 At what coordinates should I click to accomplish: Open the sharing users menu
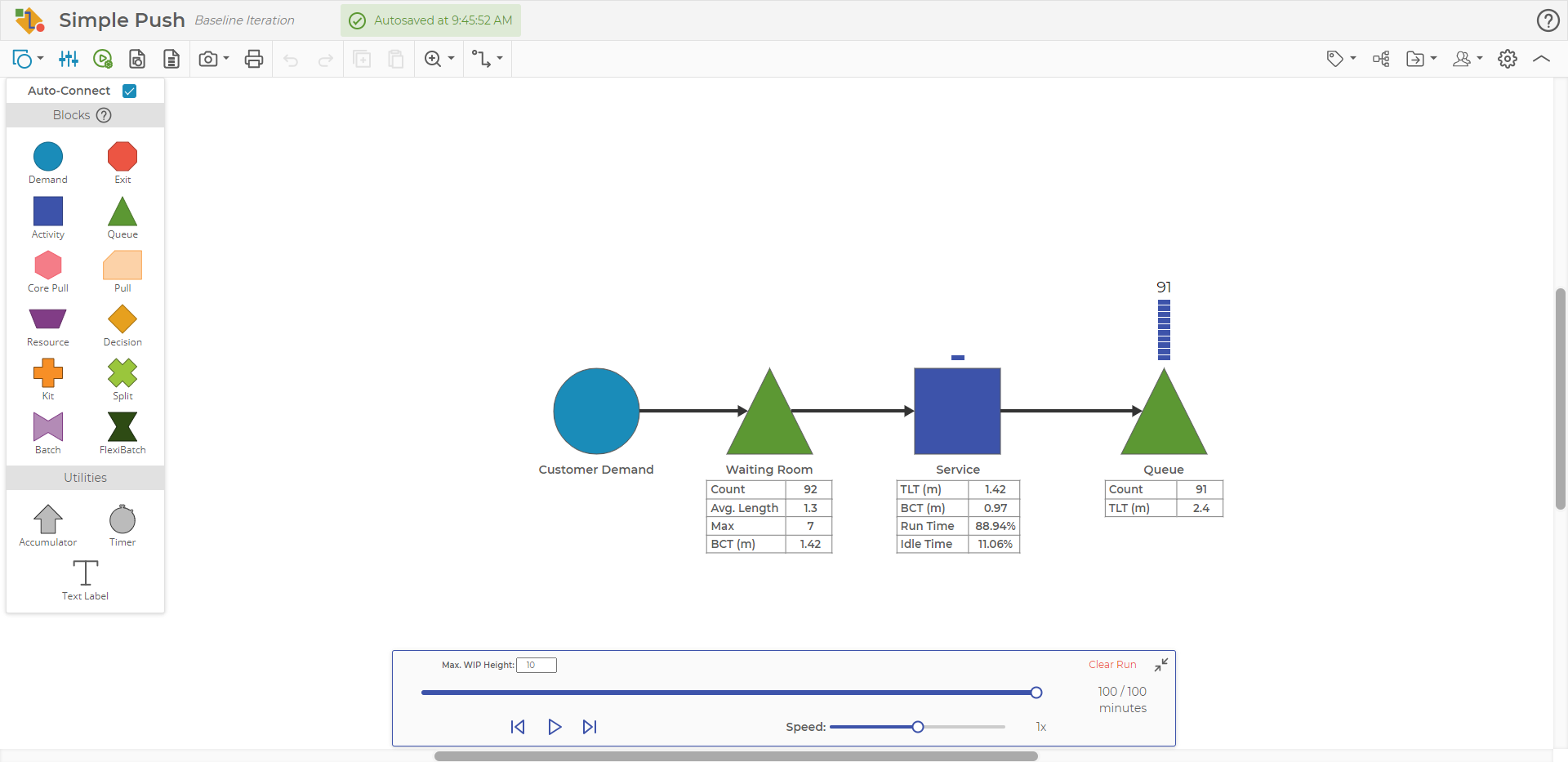pyautogui.click(x=1466, y=59)
